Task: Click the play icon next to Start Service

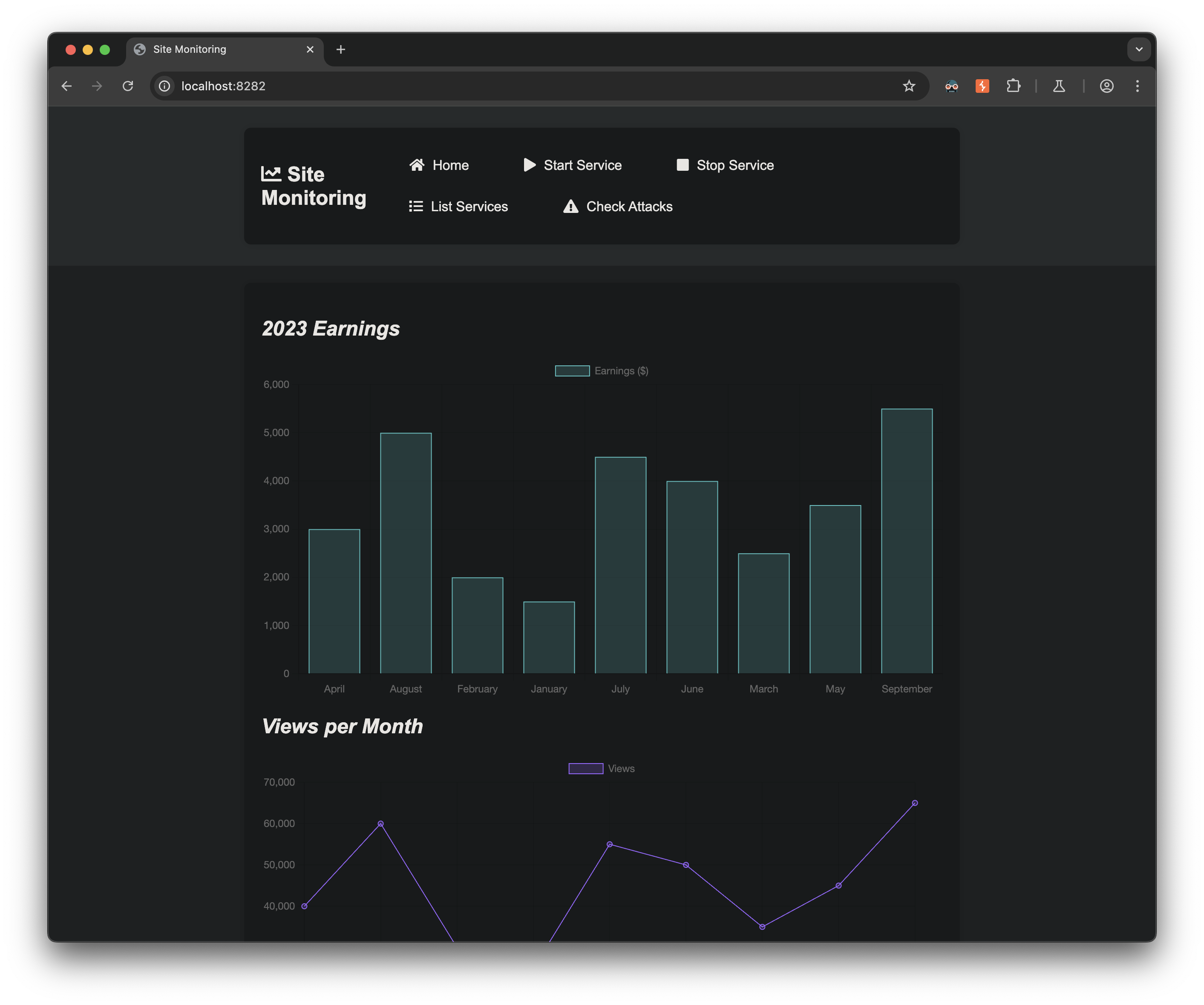Action: point(530,165)
